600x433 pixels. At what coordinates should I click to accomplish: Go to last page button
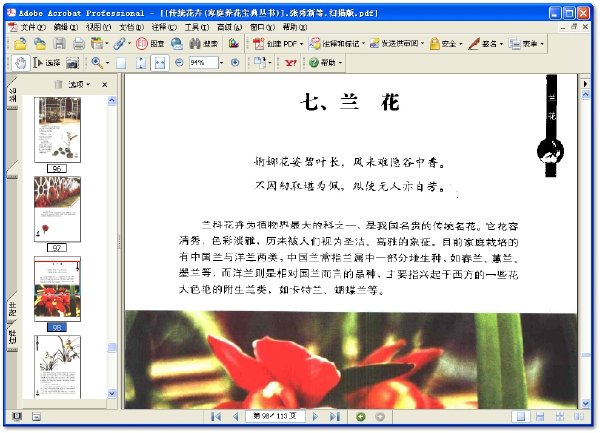(x=335, y=416)
